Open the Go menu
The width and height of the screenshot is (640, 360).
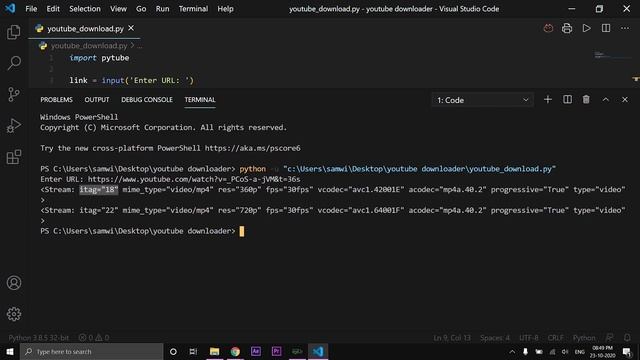pos(141,9)
